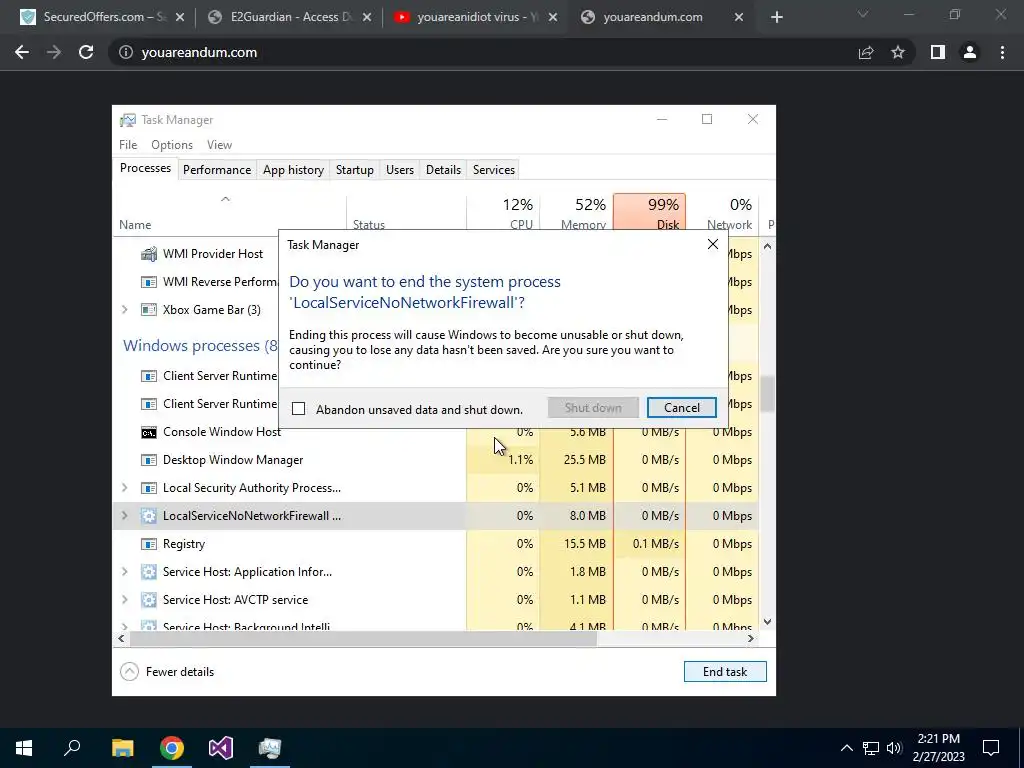1024x768 pixels.
Task: Open the Users tab
Action: point(400,170)
